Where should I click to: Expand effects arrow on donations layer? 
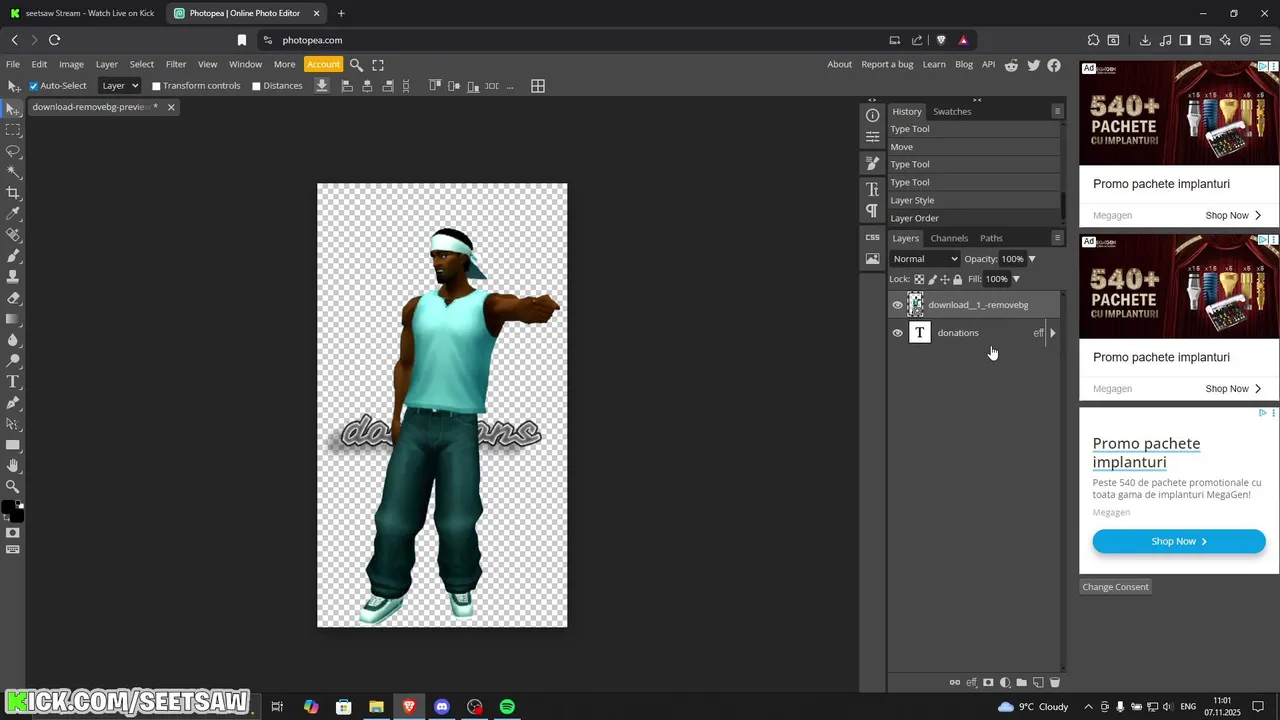coord(1052,333)
